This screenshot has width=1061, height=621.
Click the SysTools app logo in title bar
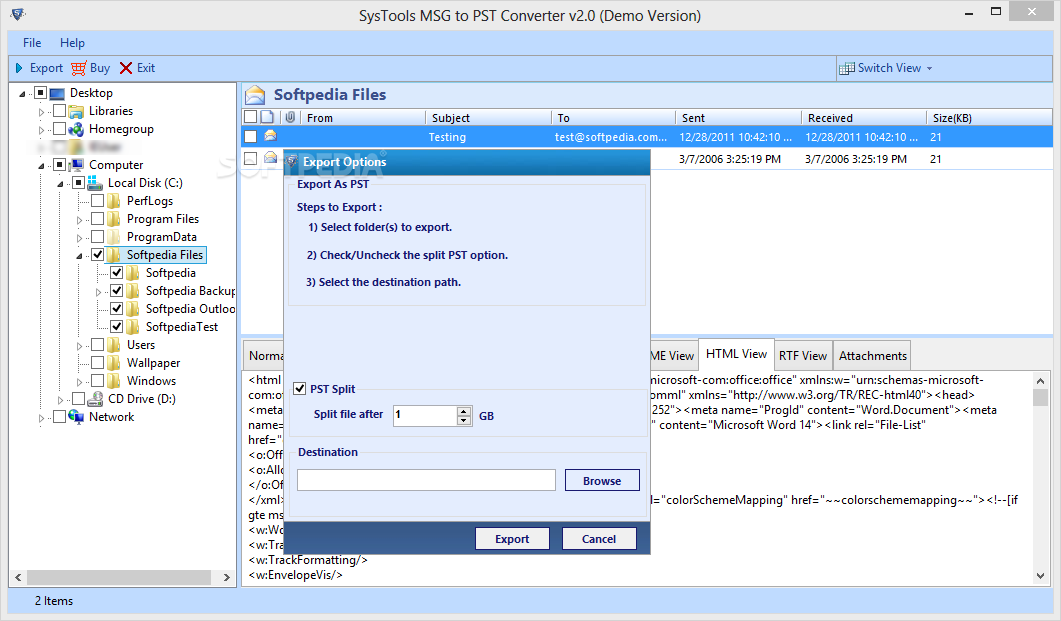tap(18, 14)
